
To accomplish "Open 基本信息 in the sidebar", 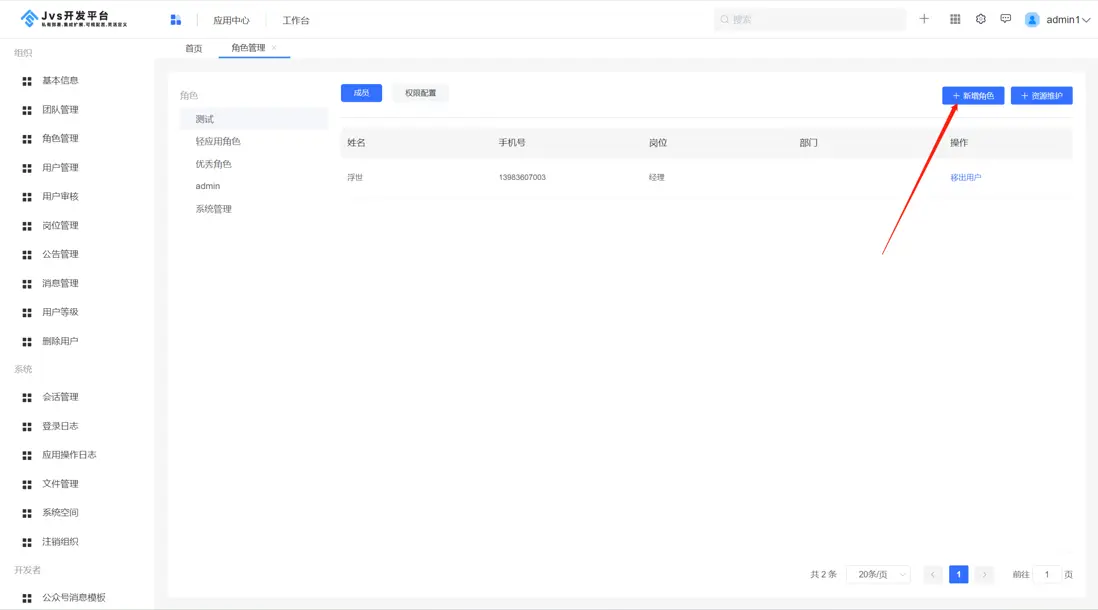I will tap(60, 81).
